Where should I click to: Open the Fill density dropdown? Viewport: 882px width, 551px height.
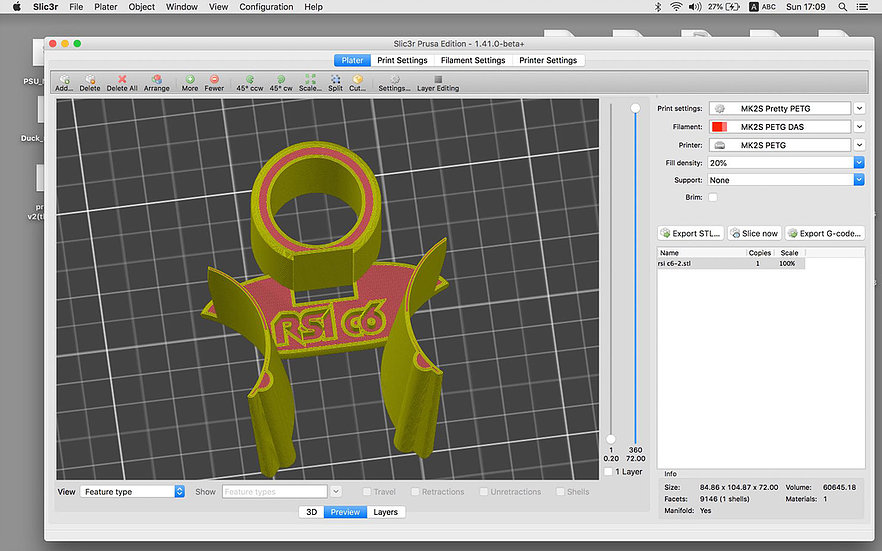pyautogui.click(x=859, y=162)
